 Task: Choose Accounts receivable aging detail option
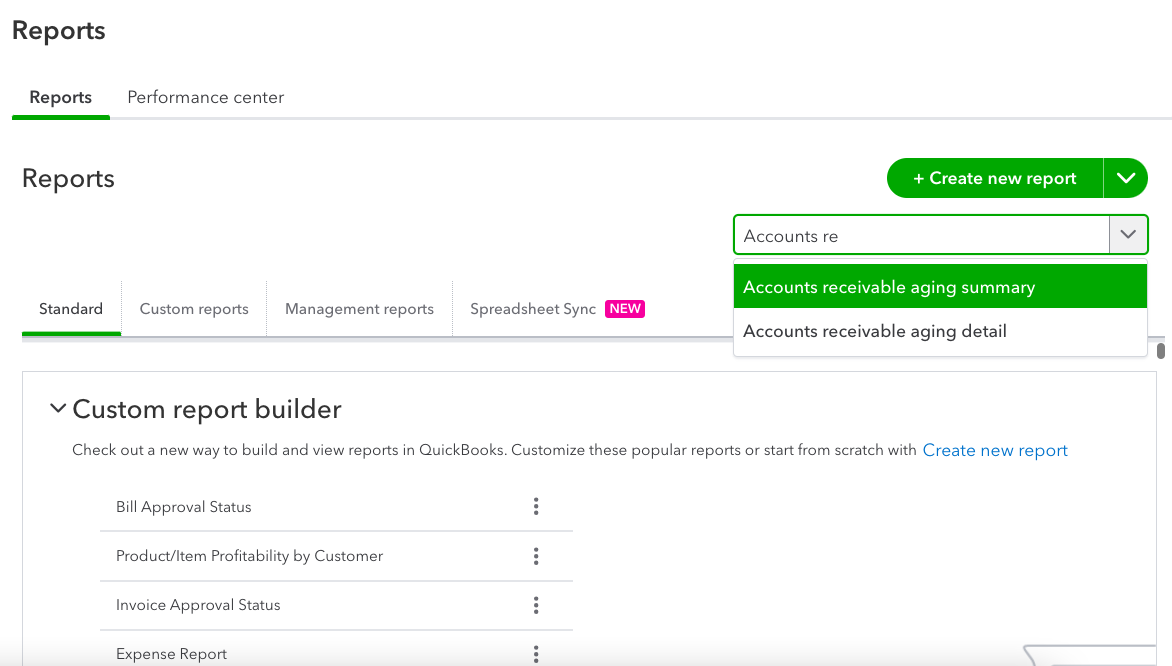pyautogui.click(x=939, y=331)
